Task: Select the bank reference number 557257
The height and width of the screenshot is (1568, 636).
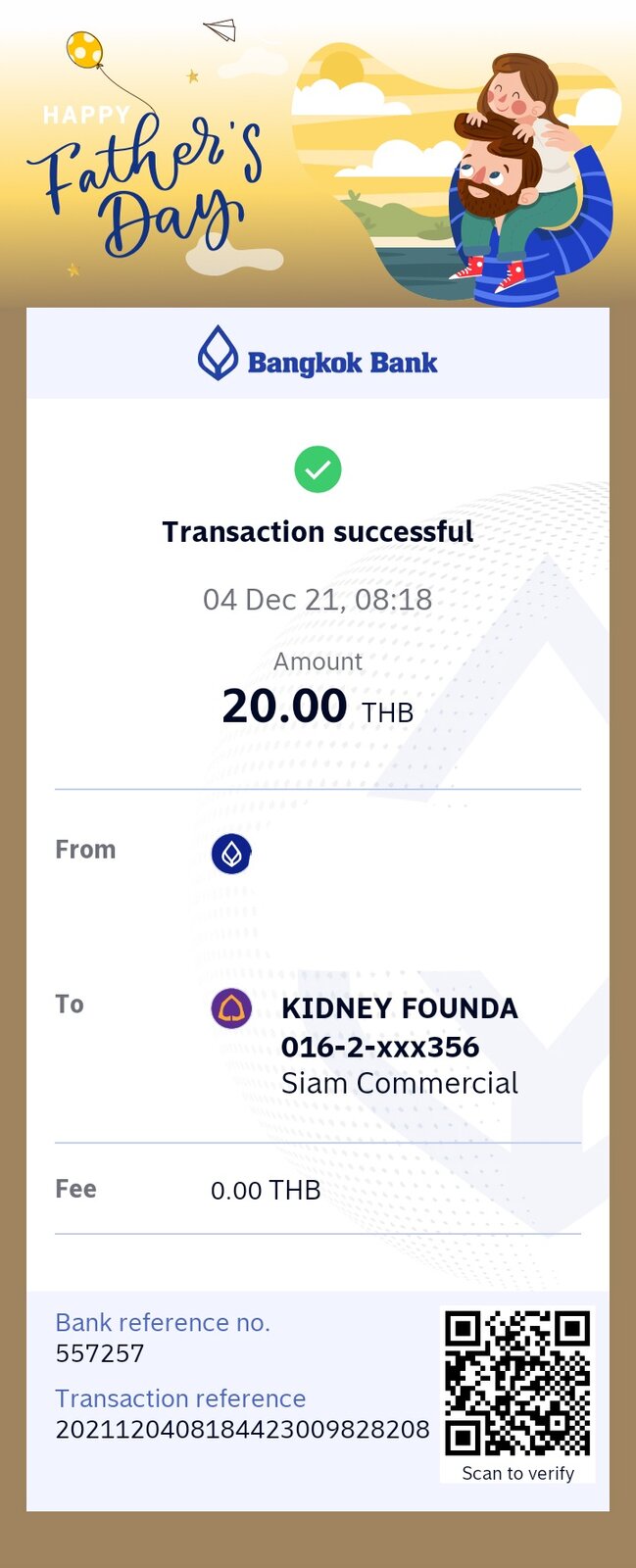Action: (100, 1353)
